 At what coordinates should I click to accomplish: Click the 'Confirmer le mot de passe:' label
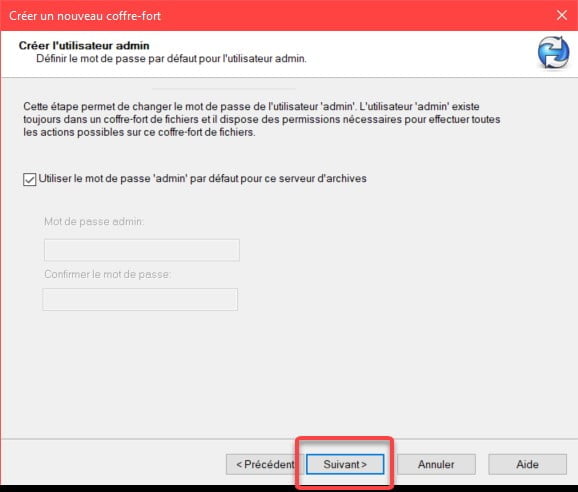tap(107, 274)
